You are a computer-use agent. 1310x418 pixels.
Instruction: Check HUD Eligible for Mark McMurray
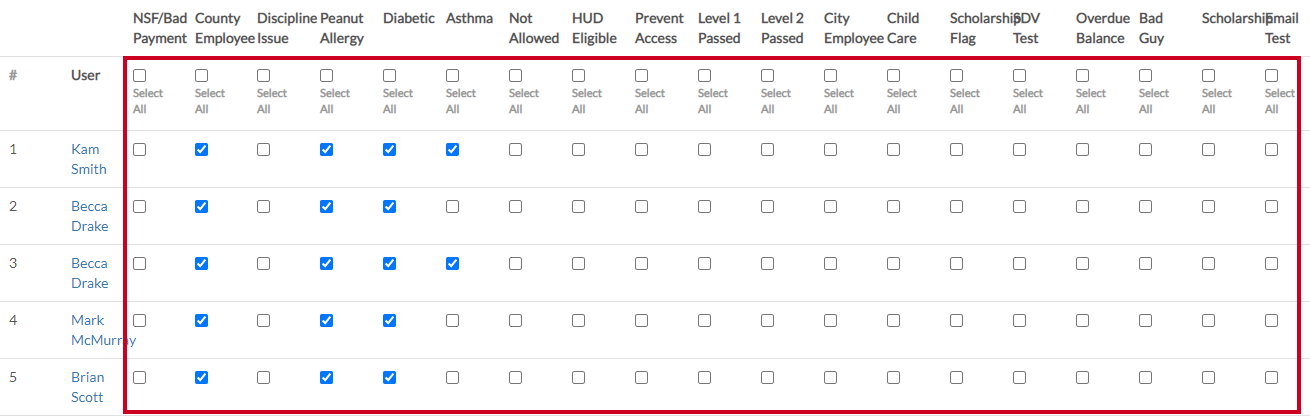[x=578, y=321]
